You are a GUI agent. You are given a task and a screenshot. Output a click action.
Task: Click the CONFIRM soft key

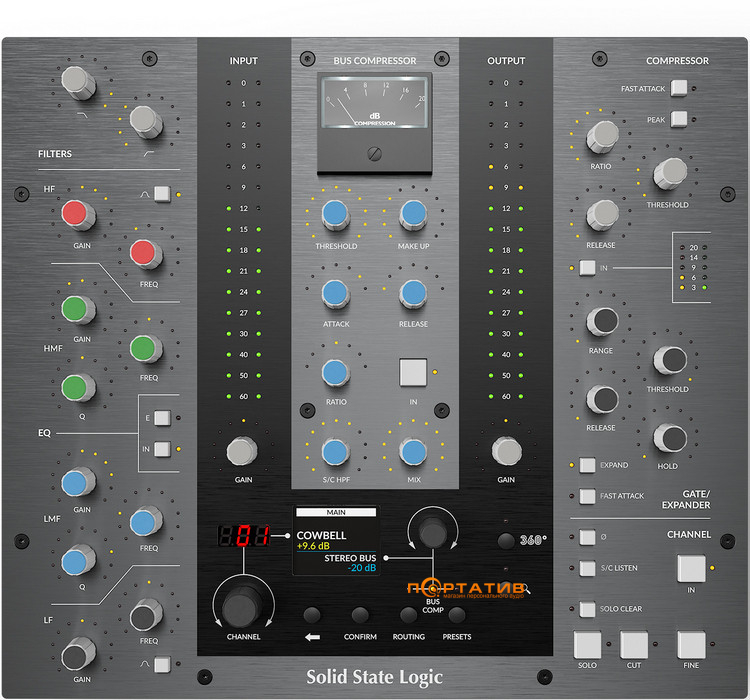360,615
